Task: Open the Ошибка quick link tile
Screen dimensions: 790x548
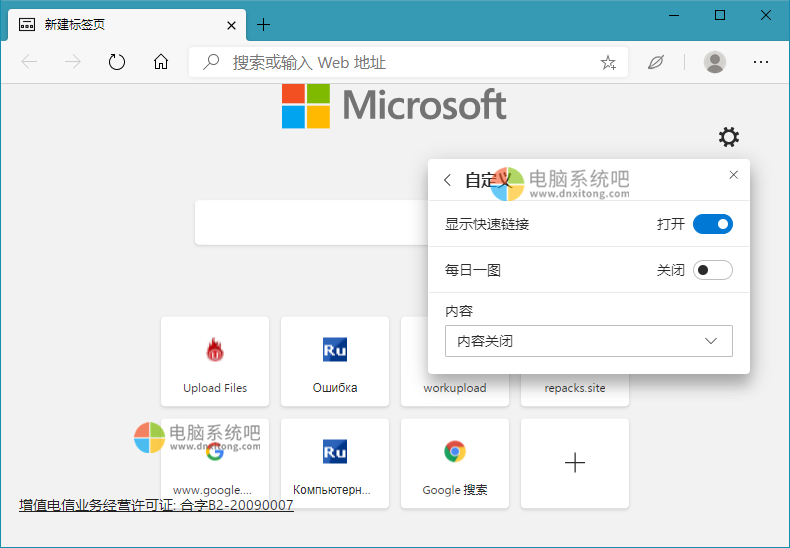Action: click(335, 361)
